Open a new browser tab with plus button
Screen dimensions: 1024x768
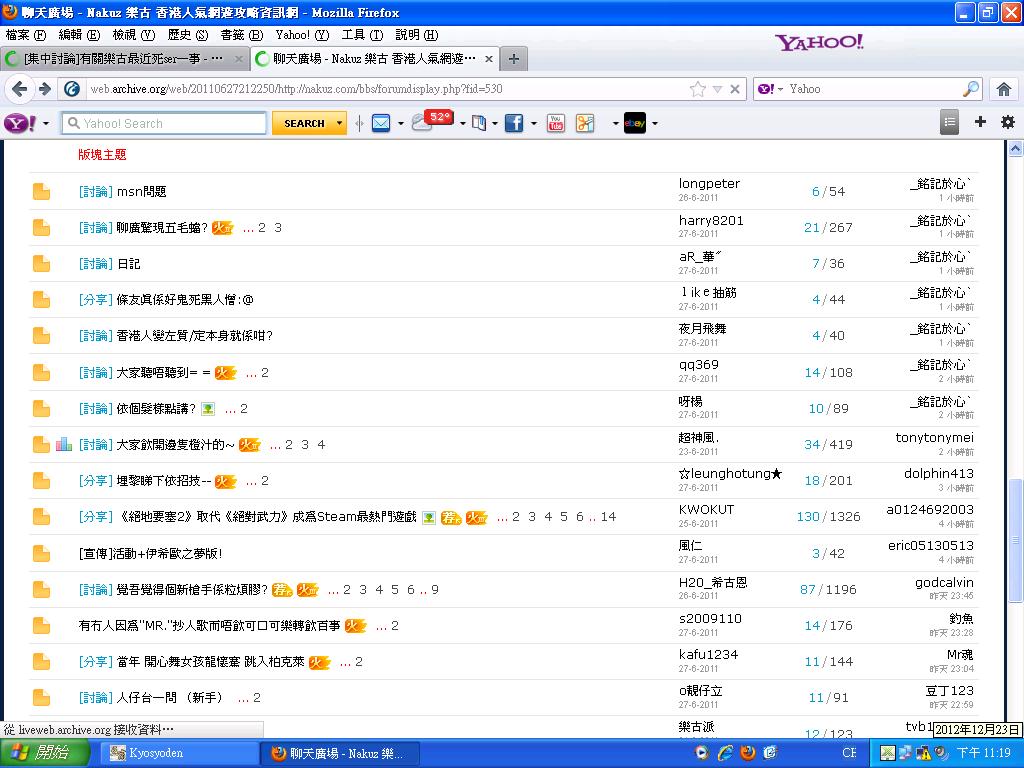pyautogui.click(x=513, y=59)
